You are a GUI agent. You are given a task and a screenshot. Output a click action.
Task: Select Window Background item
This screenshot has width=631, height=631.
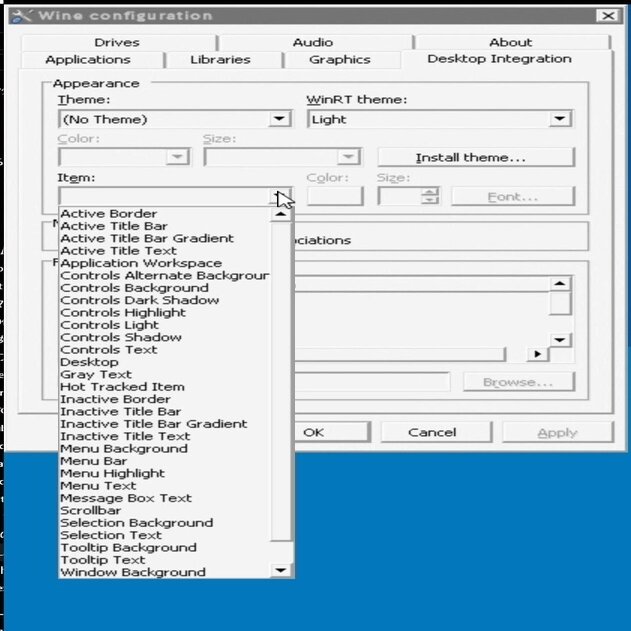(165, 572)
